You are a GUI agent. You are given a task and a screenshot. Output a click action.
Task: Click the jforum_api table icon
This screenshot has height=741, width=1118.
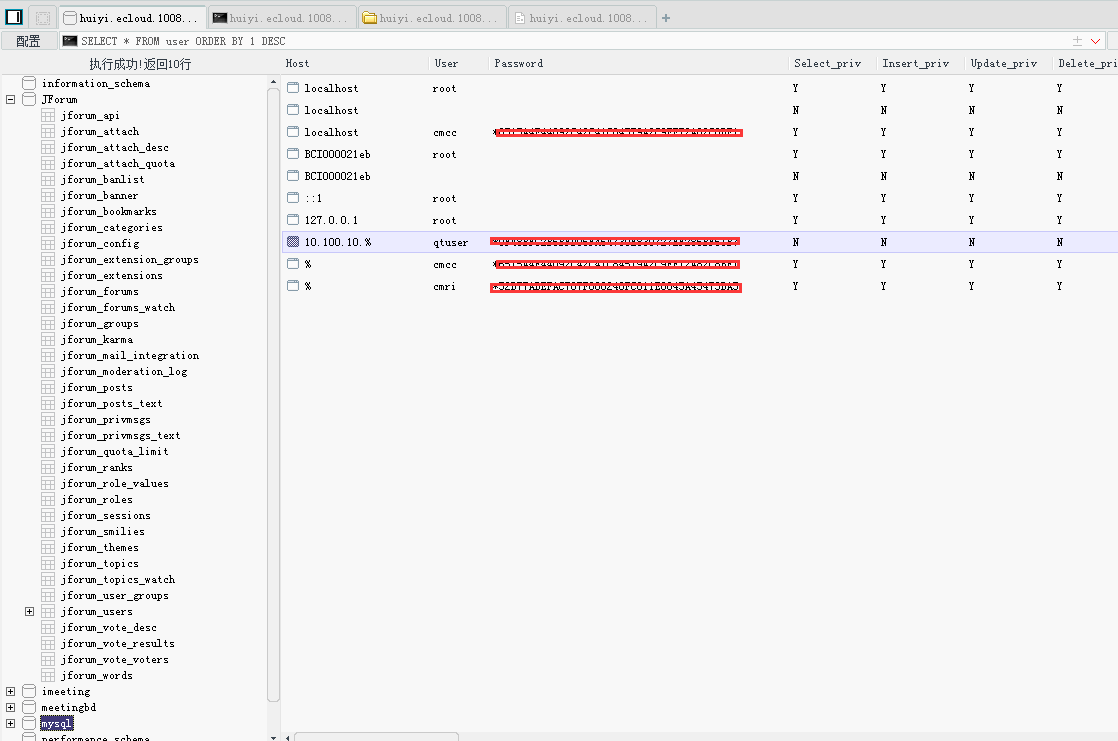(x=48, y=116)
